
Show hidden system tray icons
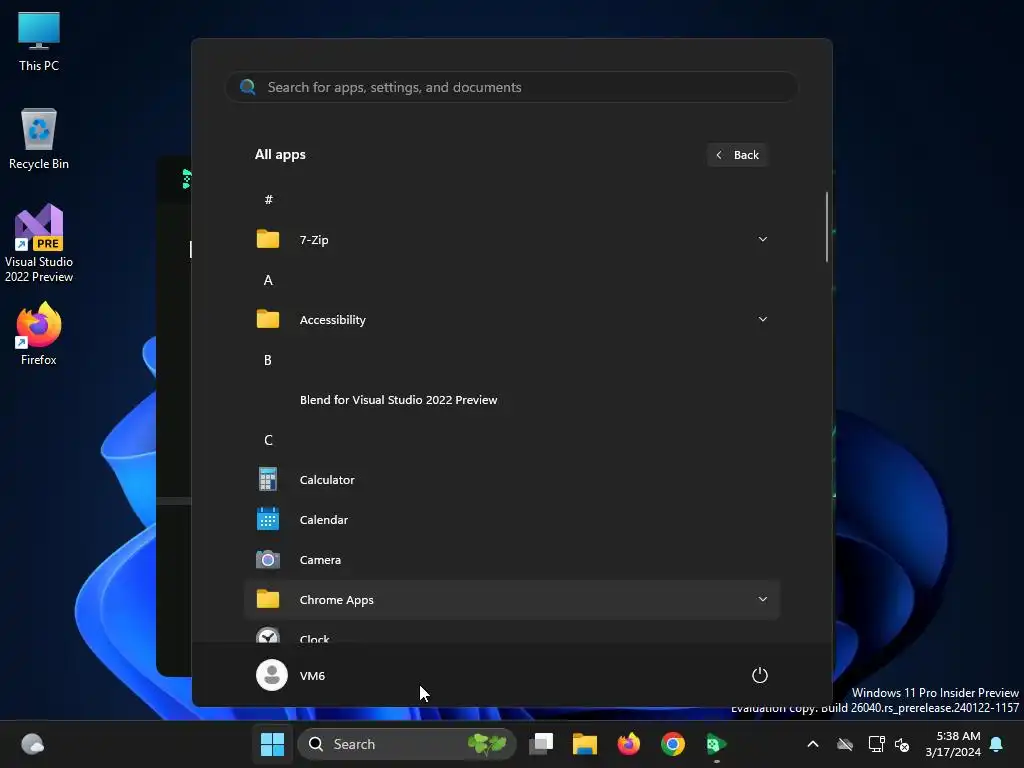click(x=813, y=744)
